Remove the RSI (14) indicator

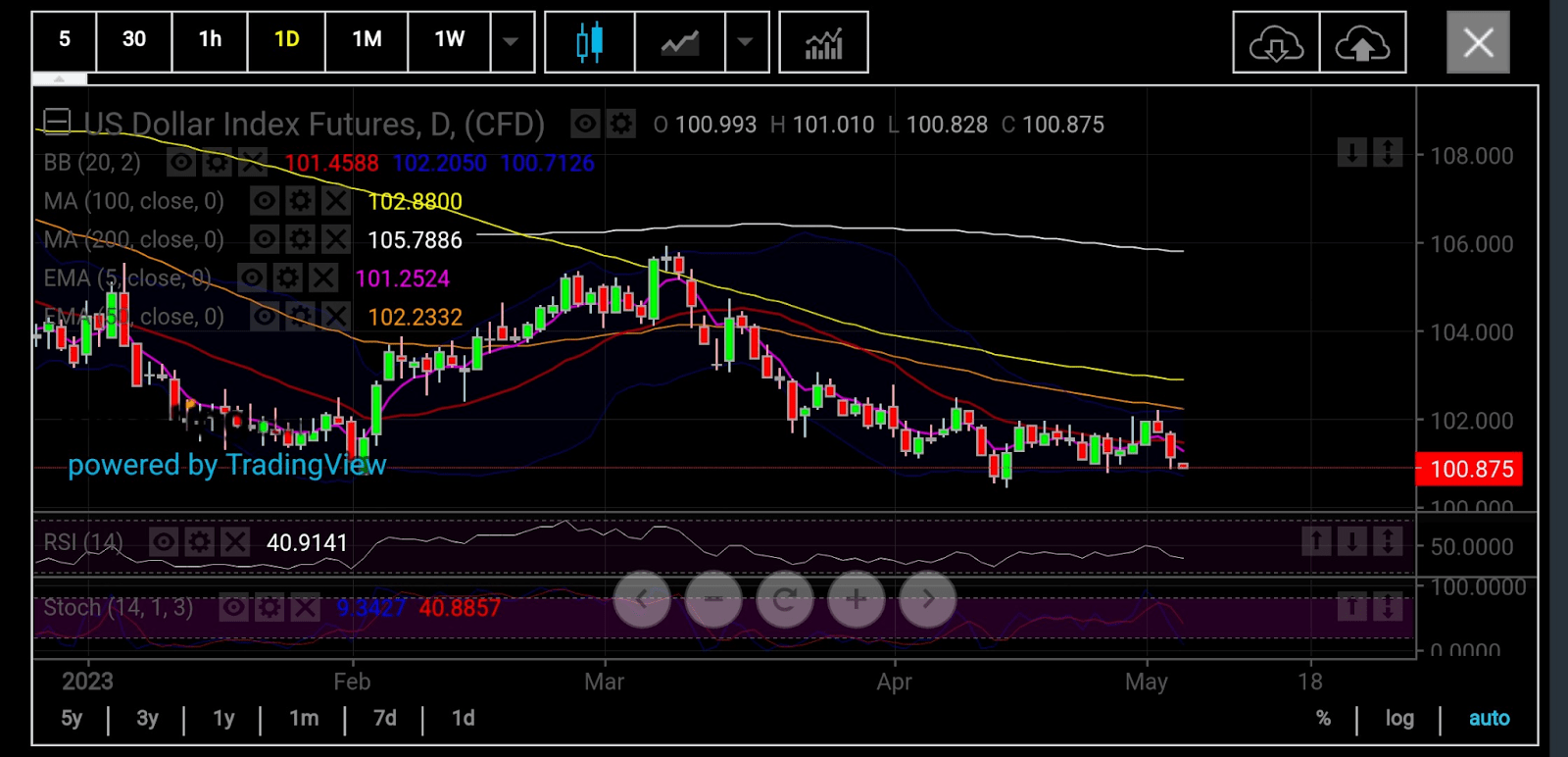click(x=235, y=541)
